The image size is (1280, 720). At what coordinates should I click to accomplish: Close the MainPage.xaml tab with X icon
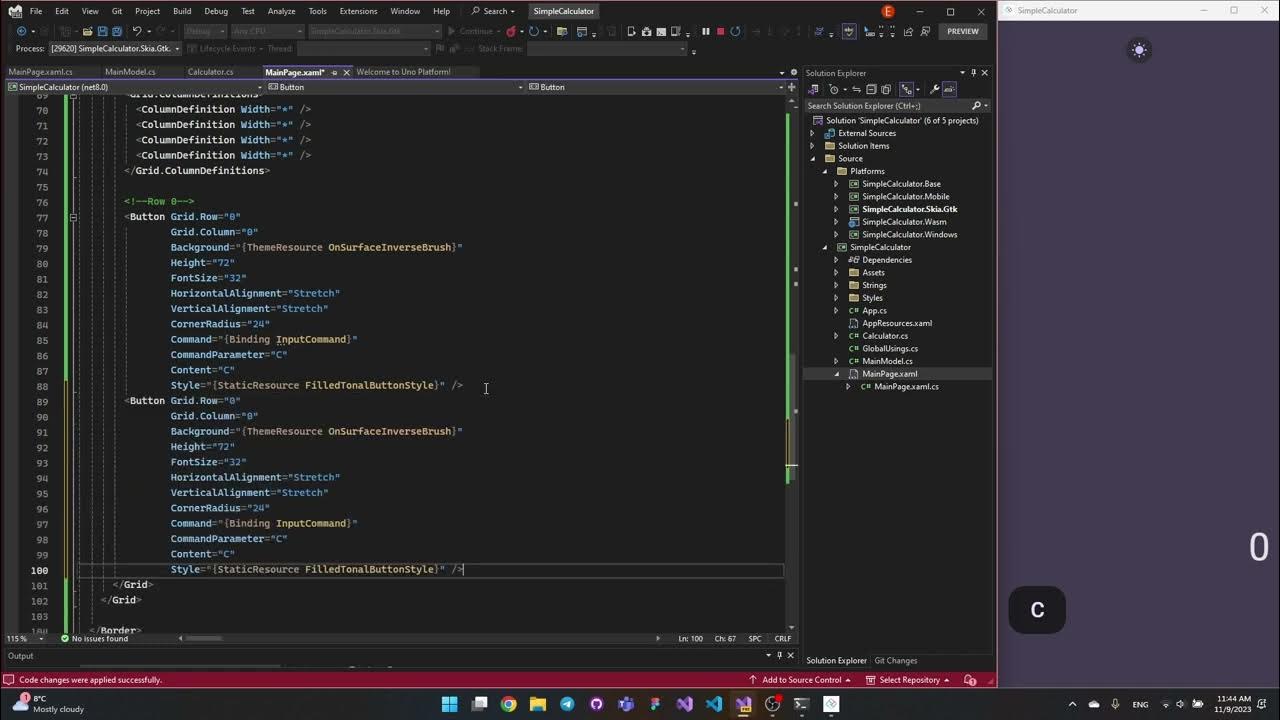[x=346, y=72]
